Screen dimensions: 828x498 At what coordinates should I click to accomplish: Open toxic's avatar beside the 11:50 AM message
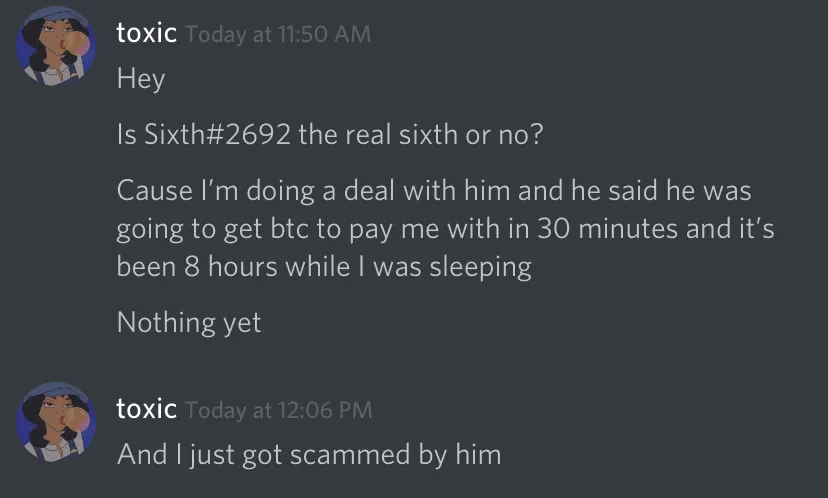[56, 46]
